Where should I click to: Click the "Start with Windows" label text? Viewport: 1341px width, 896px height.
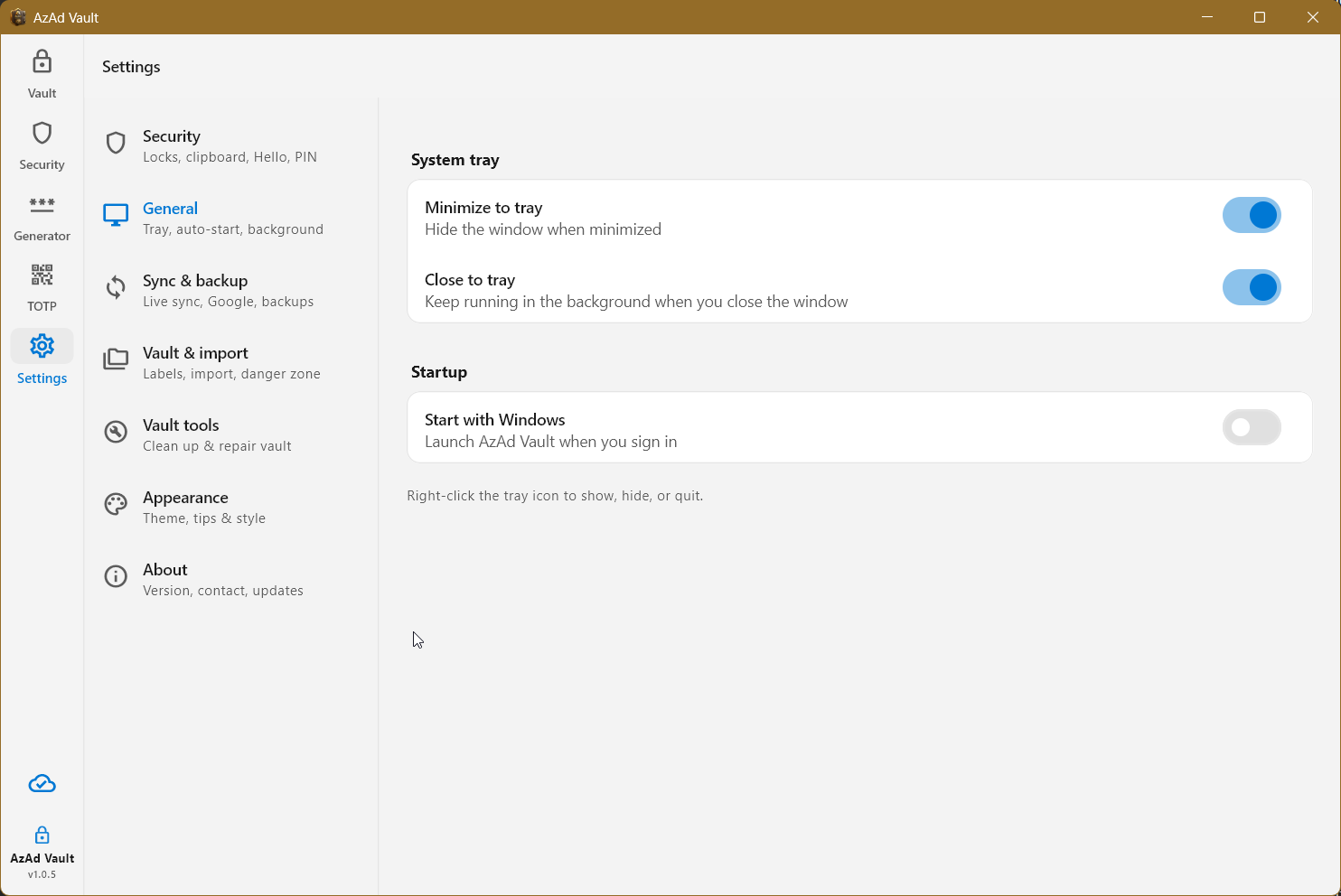tap(495, 420)
